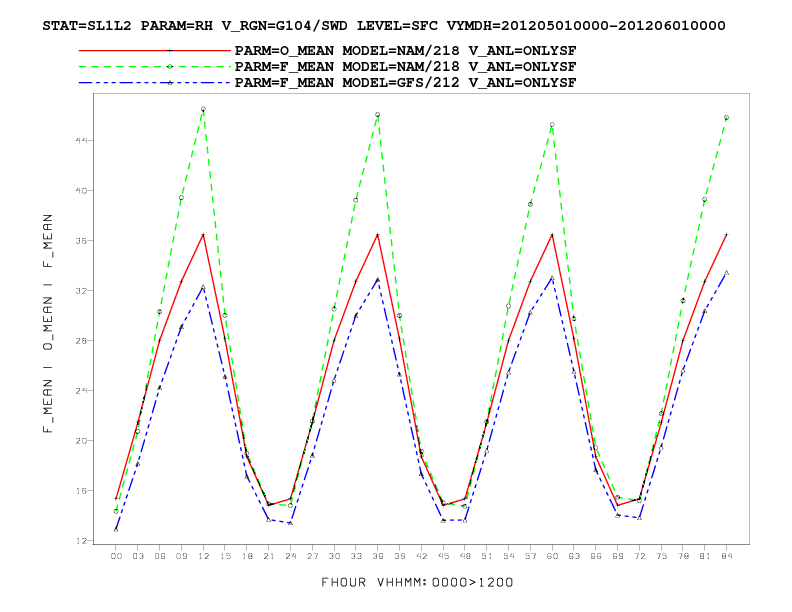The height and width of the screenshot is (612, 792).
Task: Select legend entry PARM=O_MEAN MODEL=NAM/218
Action: pyautogui.click(x=405, y=51)
